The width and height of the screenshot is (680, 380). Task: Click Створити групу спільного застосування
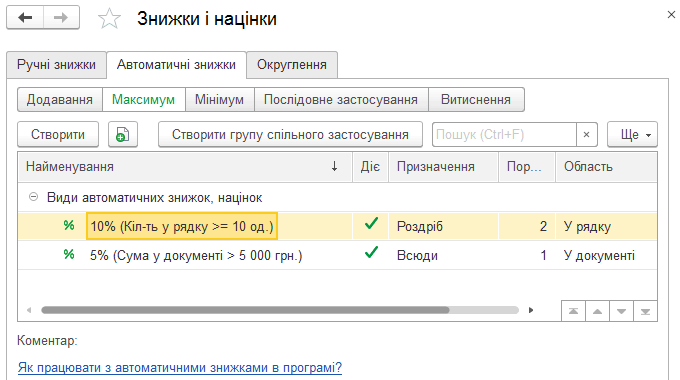tap(290, 134)
